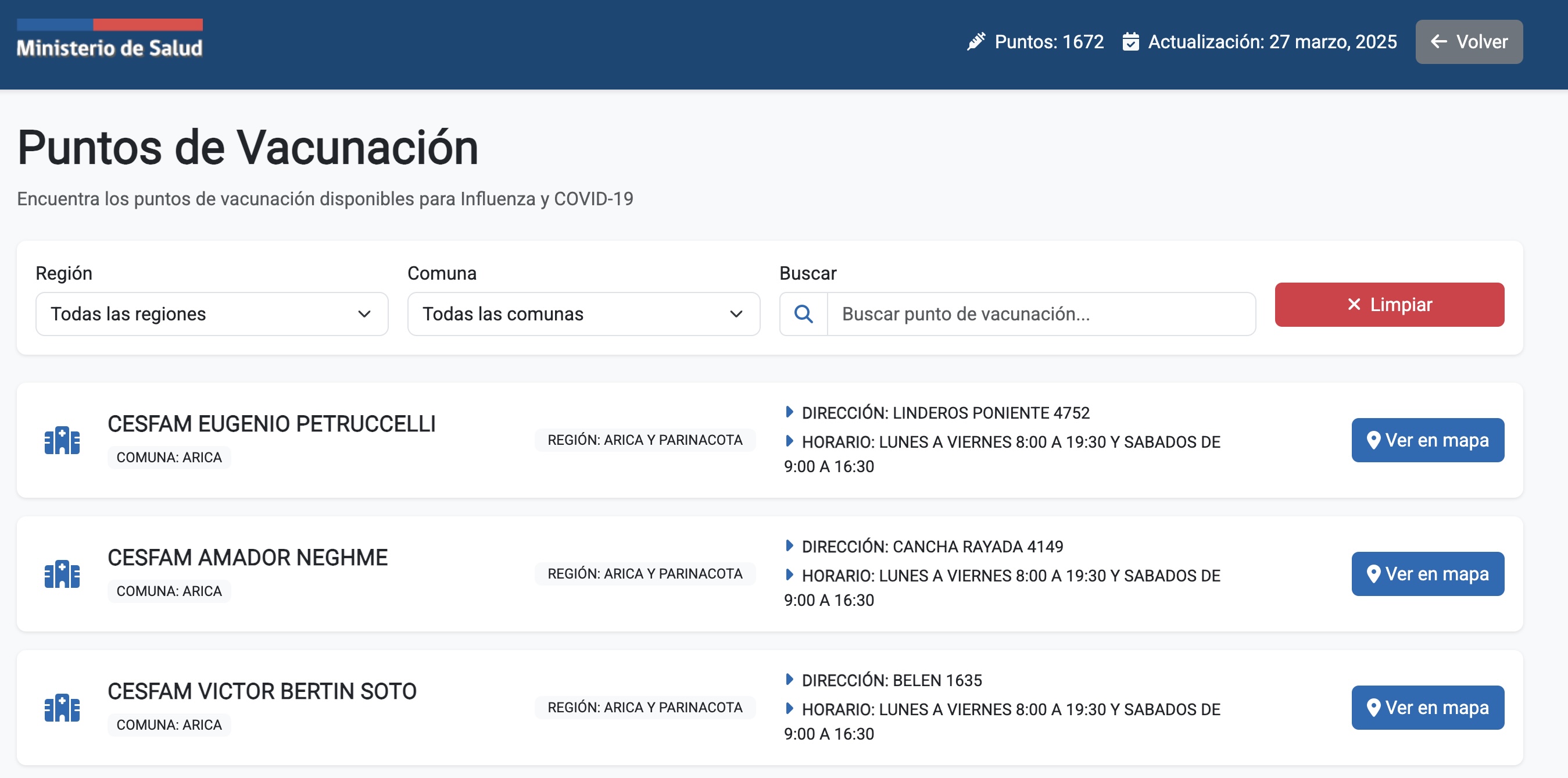Go back with the Volver button
Screen dimensions: 1568x778
(1468, 41)
